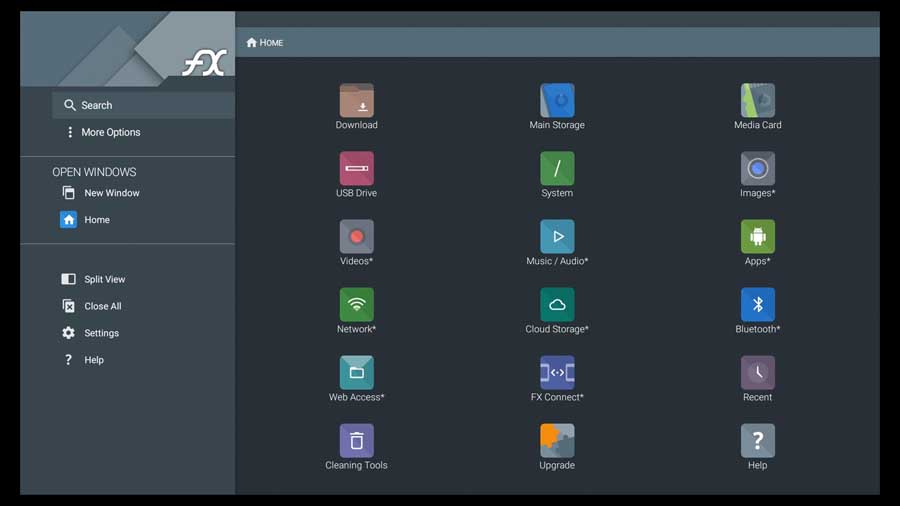Enable Split View
Screen dimensions: 900x506
[93, 279]
